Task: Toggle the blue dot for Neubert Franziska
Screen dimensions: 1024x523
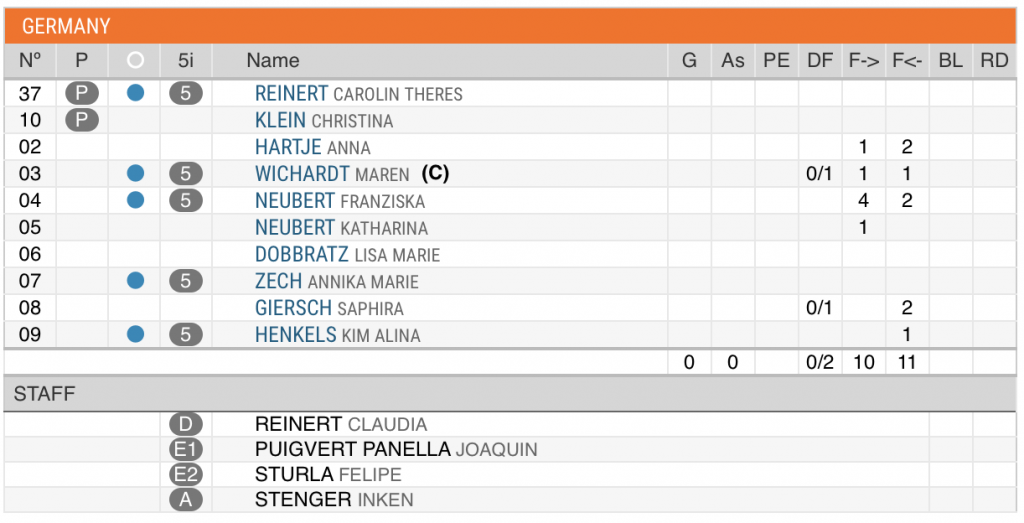Action: click(x=135, y=200)
